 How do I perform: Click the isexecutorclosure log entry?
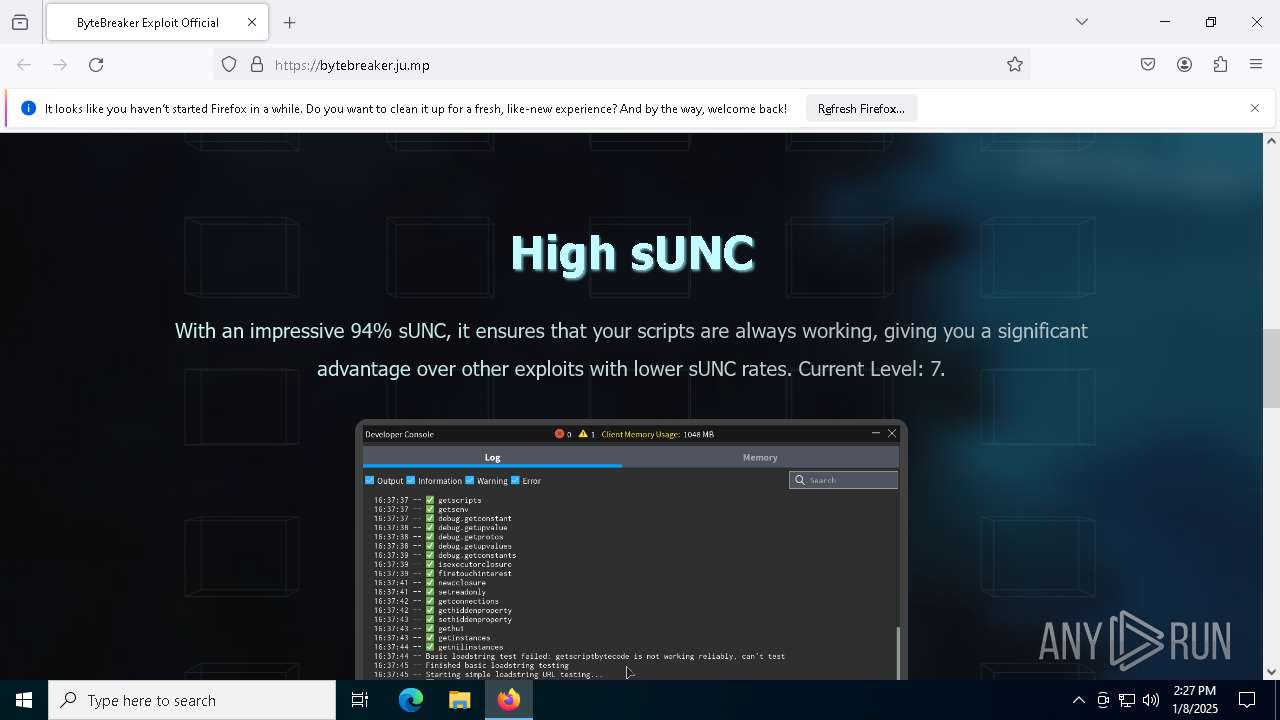(x=475, y=565)
